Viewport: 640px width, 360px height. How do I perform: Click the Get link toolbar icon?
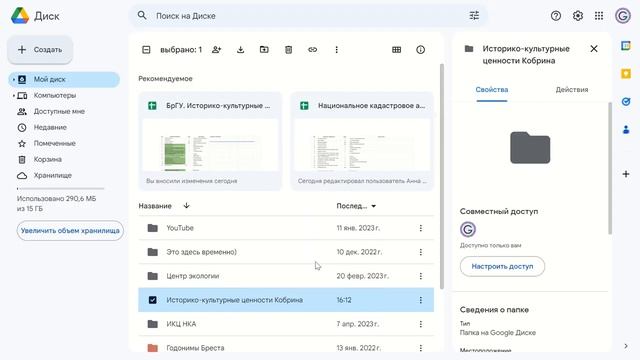point(312,50)
